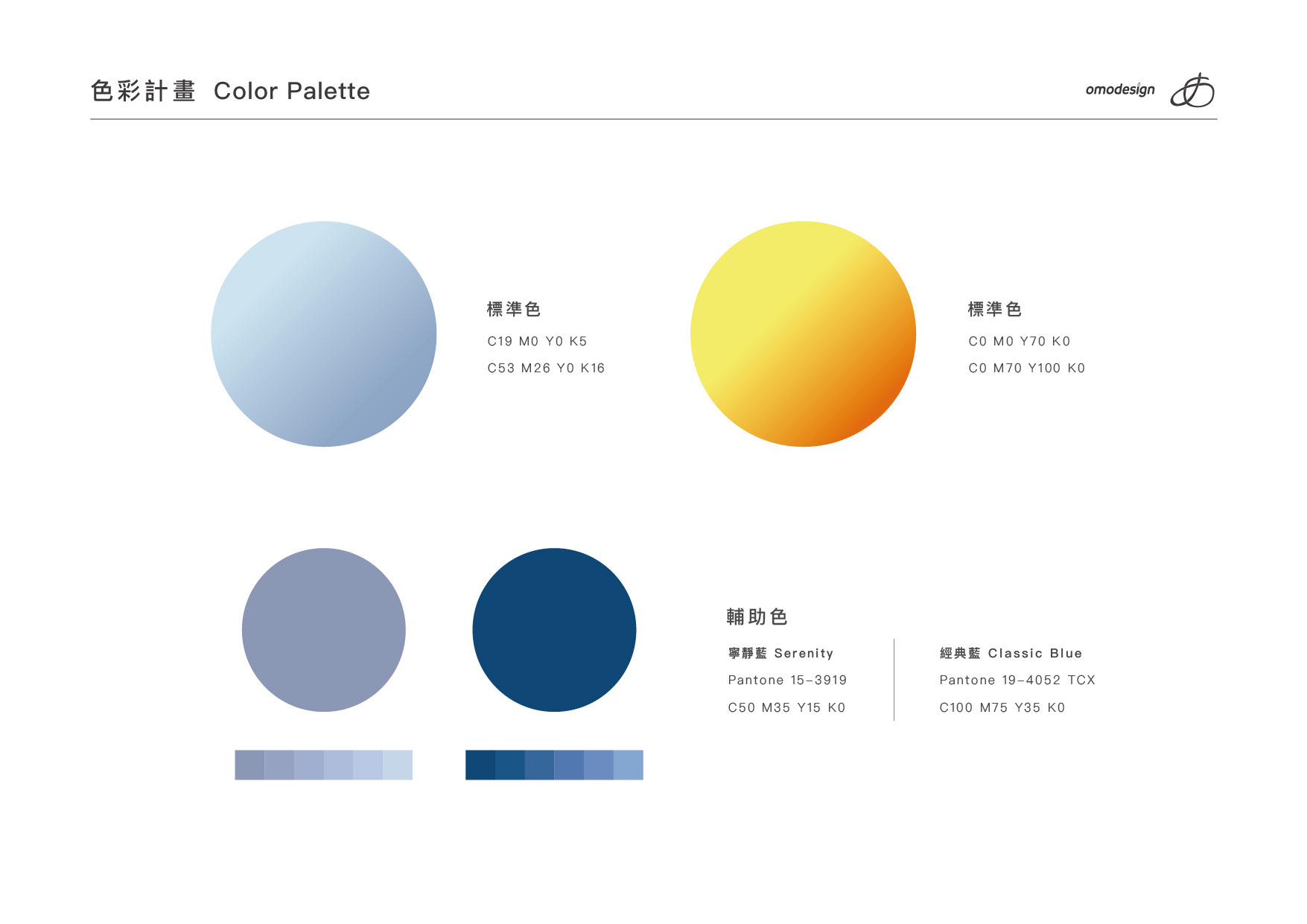Click the C0 M0 Y70 K0 value
The image size is (1307, 924).
pyautogui.click(x=1019, y=341)
